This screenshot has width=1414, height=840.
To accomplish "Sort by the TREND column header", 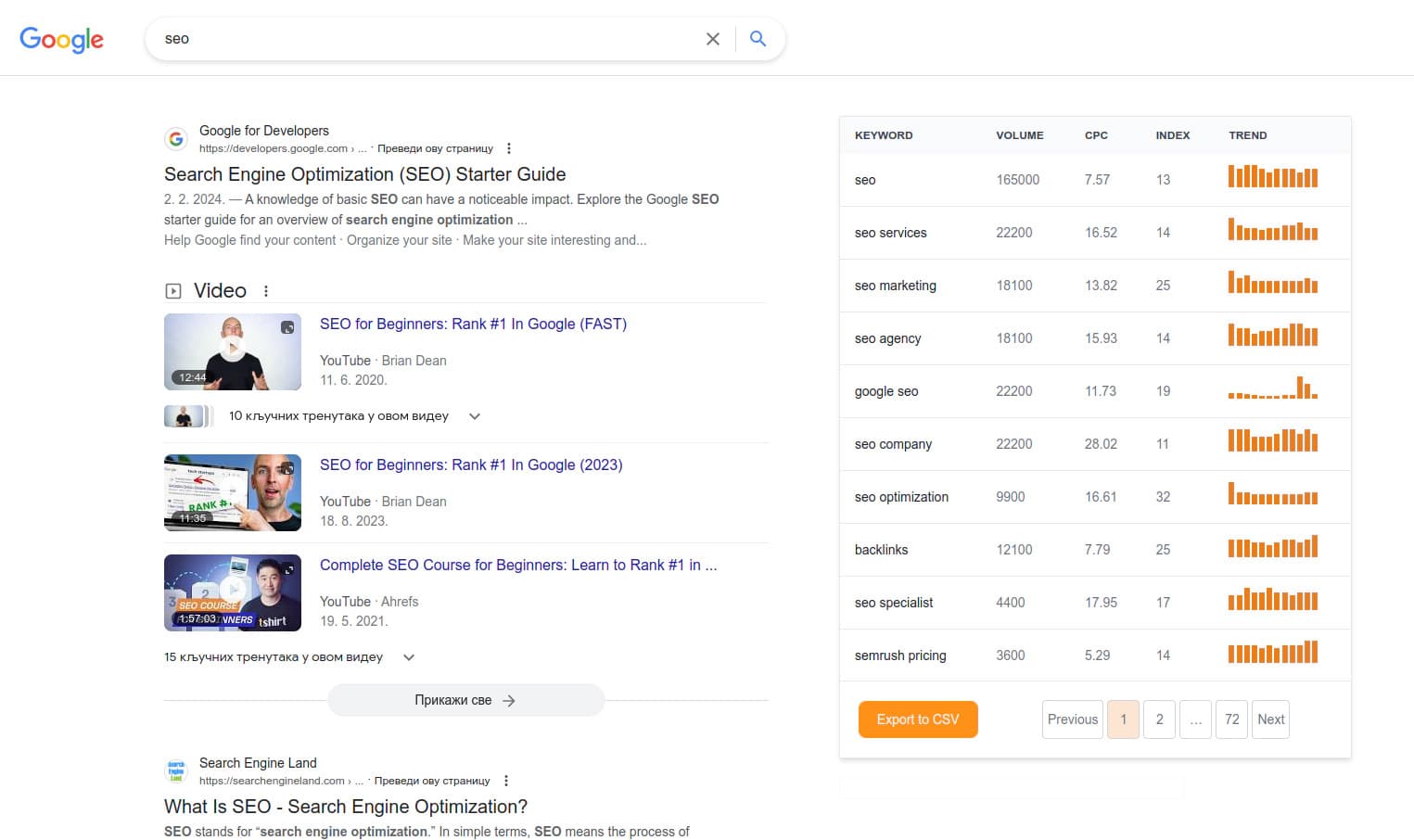I will 1248,135.
